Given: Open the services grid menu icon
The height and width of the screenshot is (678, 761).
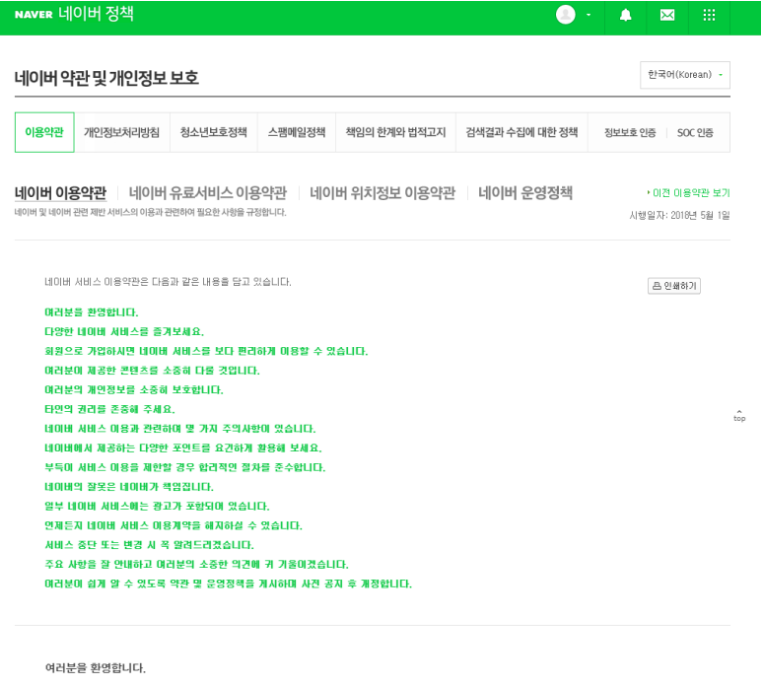Looking at the screenshot, I should pos(709,15).
